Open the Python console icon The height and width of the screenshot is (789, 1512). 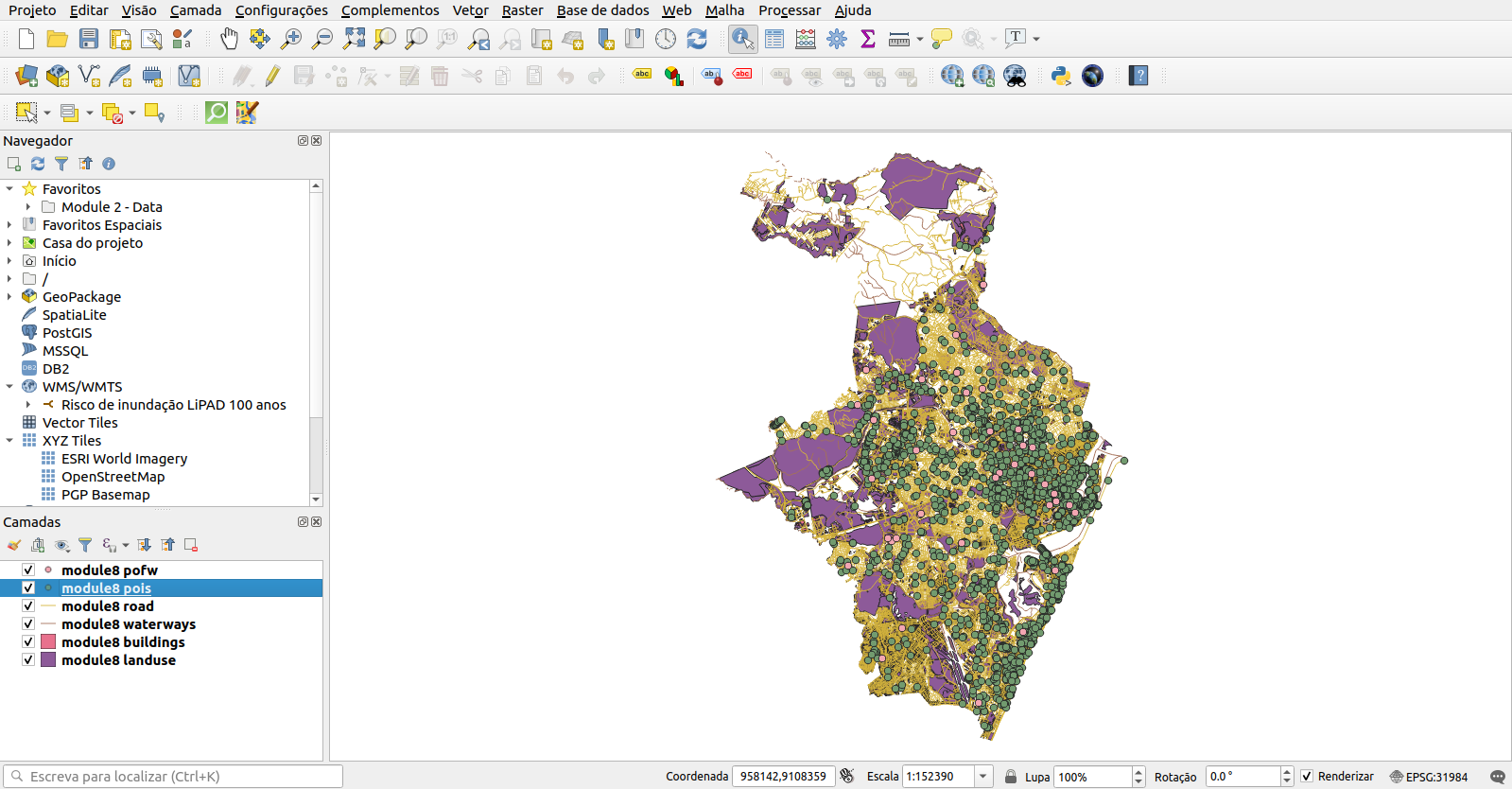tap(1061, 76)
